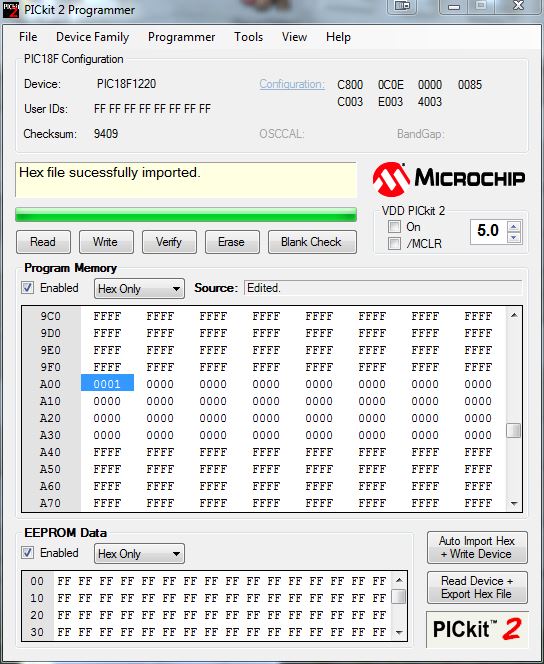Click EEPROM Data scrollbar down arrow
This screenshot has width=544, height=664.
coord(399,633)
